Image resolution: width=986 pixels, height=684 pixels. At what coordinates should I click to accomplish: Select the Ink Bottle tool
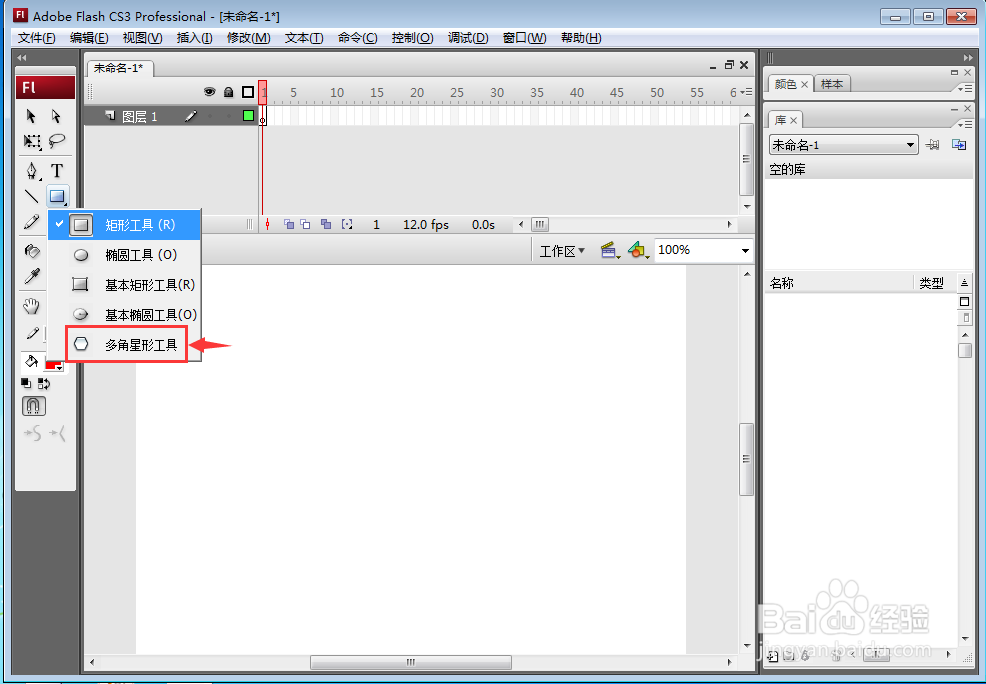(x=31, y=251)
